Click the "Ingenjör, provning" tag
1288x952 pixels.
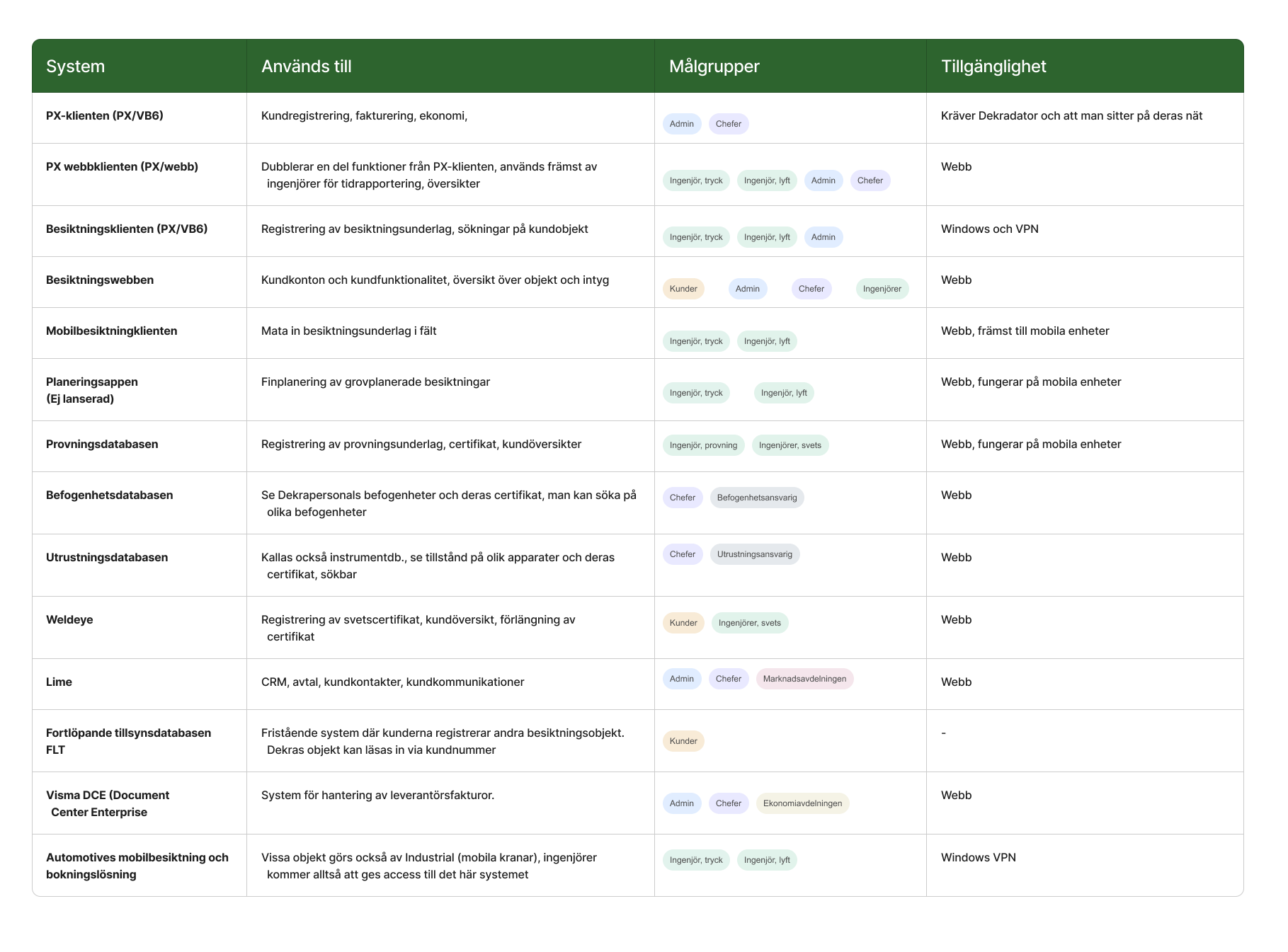[x=704, y=445]
